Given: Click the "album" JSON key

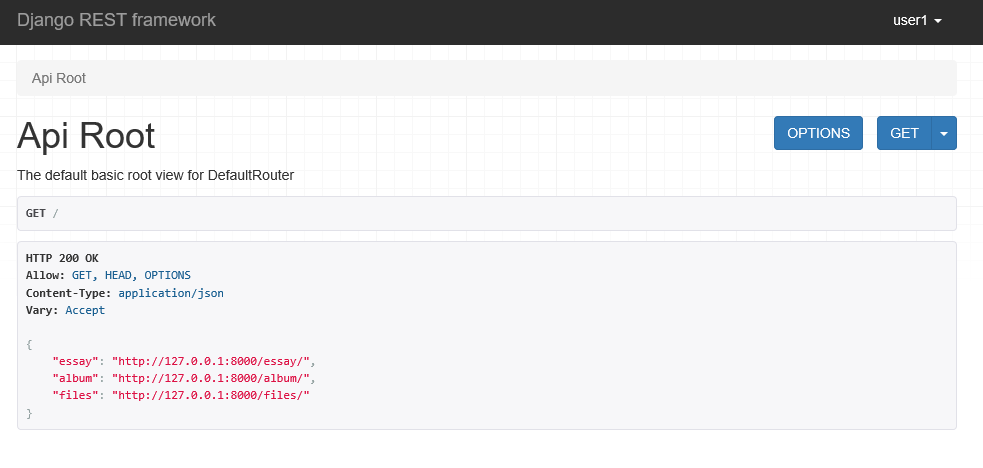Looking at the screenshot, I should (x=76, y=378).
